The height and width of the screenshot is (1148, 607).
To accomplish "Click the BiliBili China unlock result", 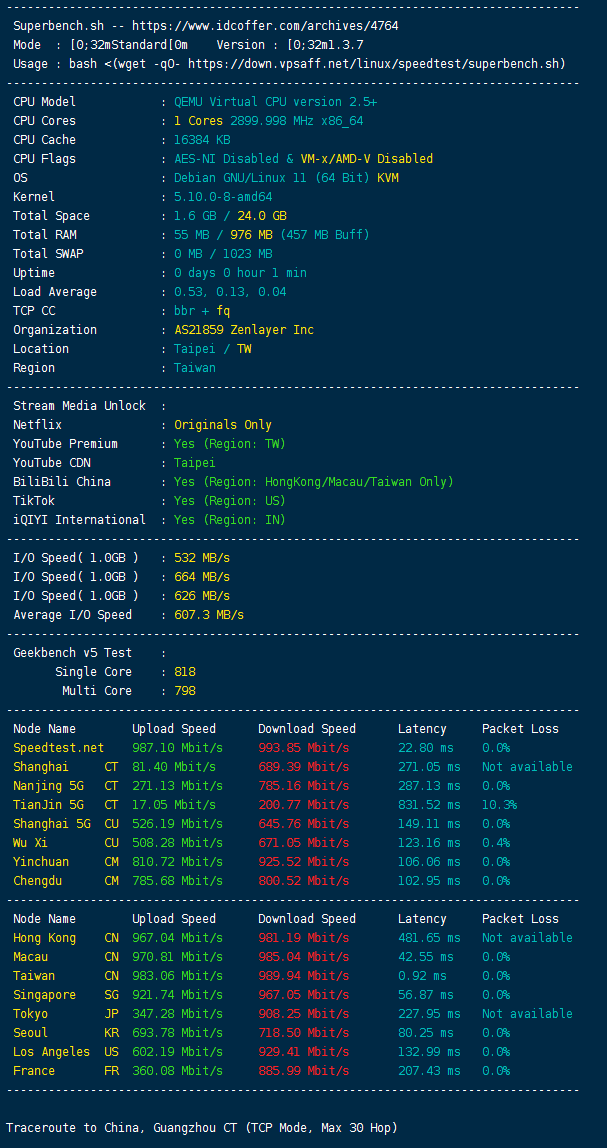I will click(313, 482).
